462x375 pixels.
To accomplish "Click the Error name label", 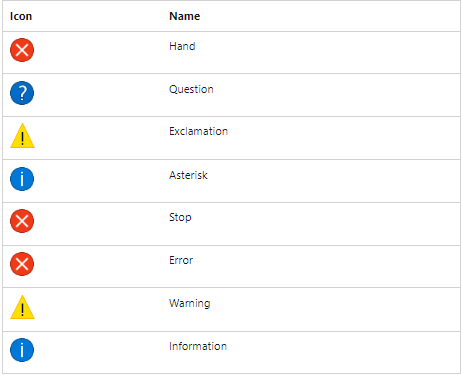I will point(181,260).
